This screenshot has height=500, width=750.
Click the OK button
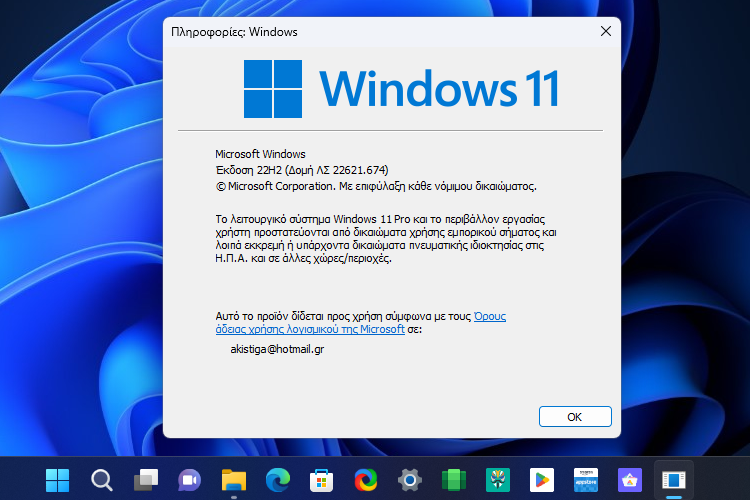(x=575, y=417)
